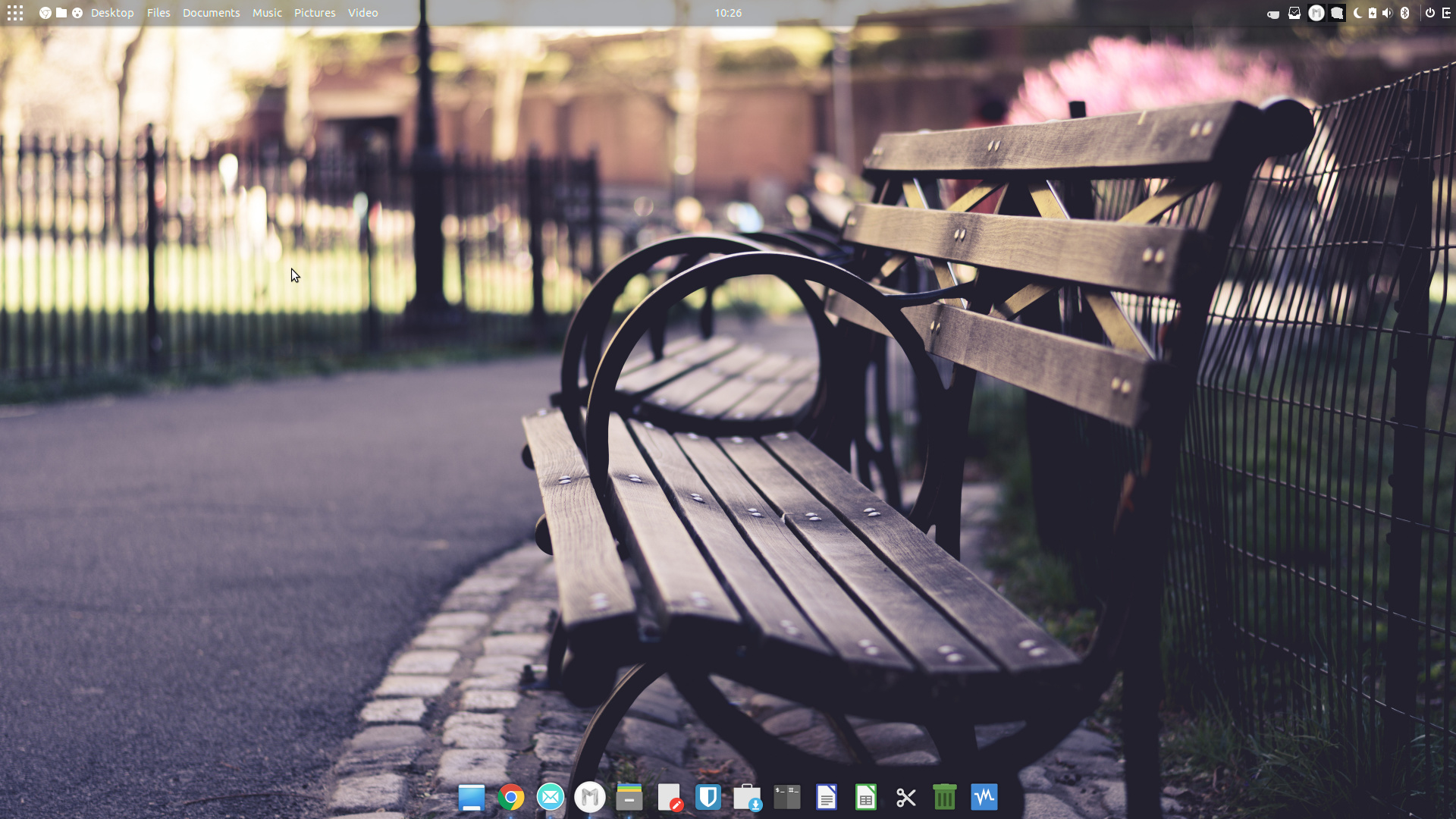Click the clock showing 10:26
The image size is (1456, 819).
[x=728, y=13]
